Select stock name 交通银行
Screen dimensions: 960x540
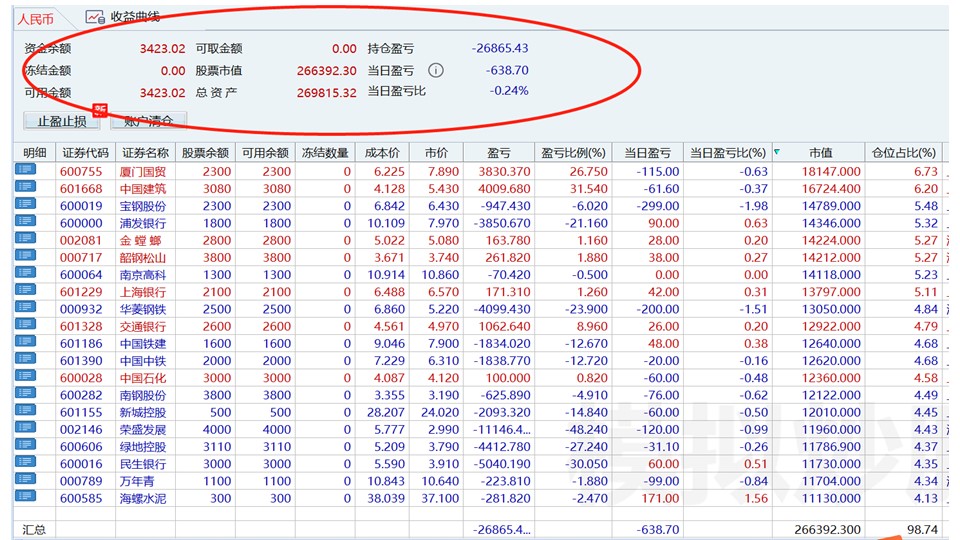tap(143, 326)
